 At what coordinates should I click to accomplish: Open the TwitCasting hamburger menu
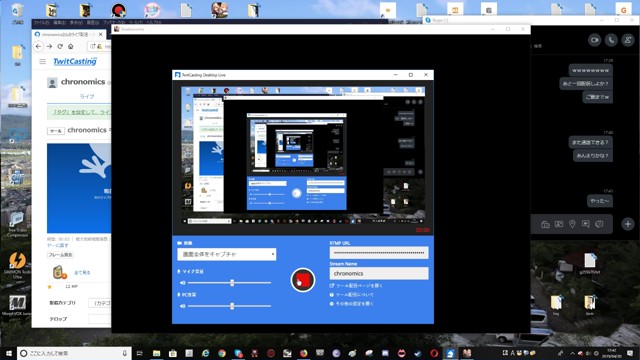pos(42,62)
